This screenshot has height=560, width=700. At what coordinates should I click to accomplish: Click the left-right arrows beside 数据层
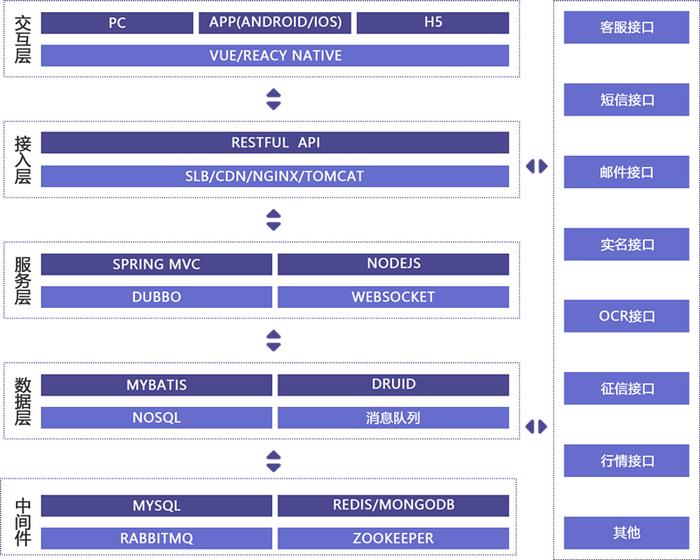pos(537,427)
